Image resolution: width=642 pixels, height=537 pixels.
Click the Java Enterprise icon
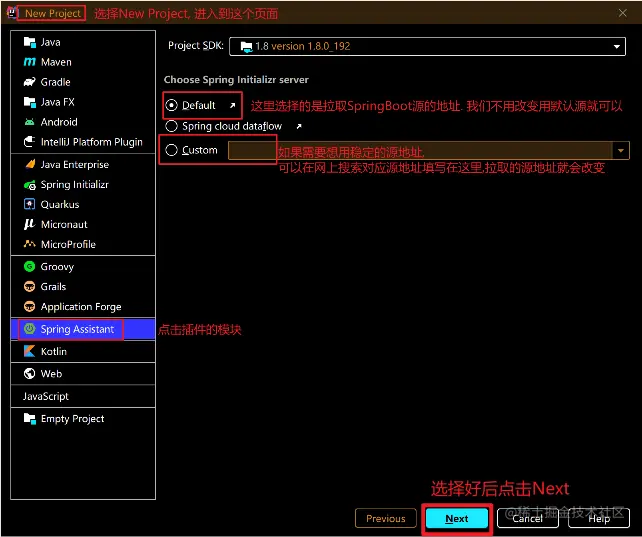coord(29,164)
